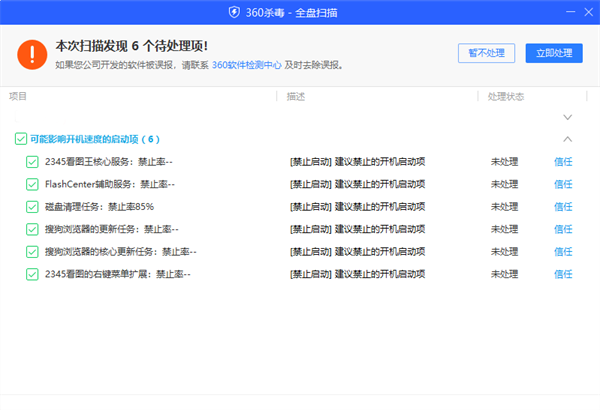Image resolution: width=600 pixels, height=410 pixels.
Task: Expand the collapsed section with down chevron
Action: coord(568,117)
